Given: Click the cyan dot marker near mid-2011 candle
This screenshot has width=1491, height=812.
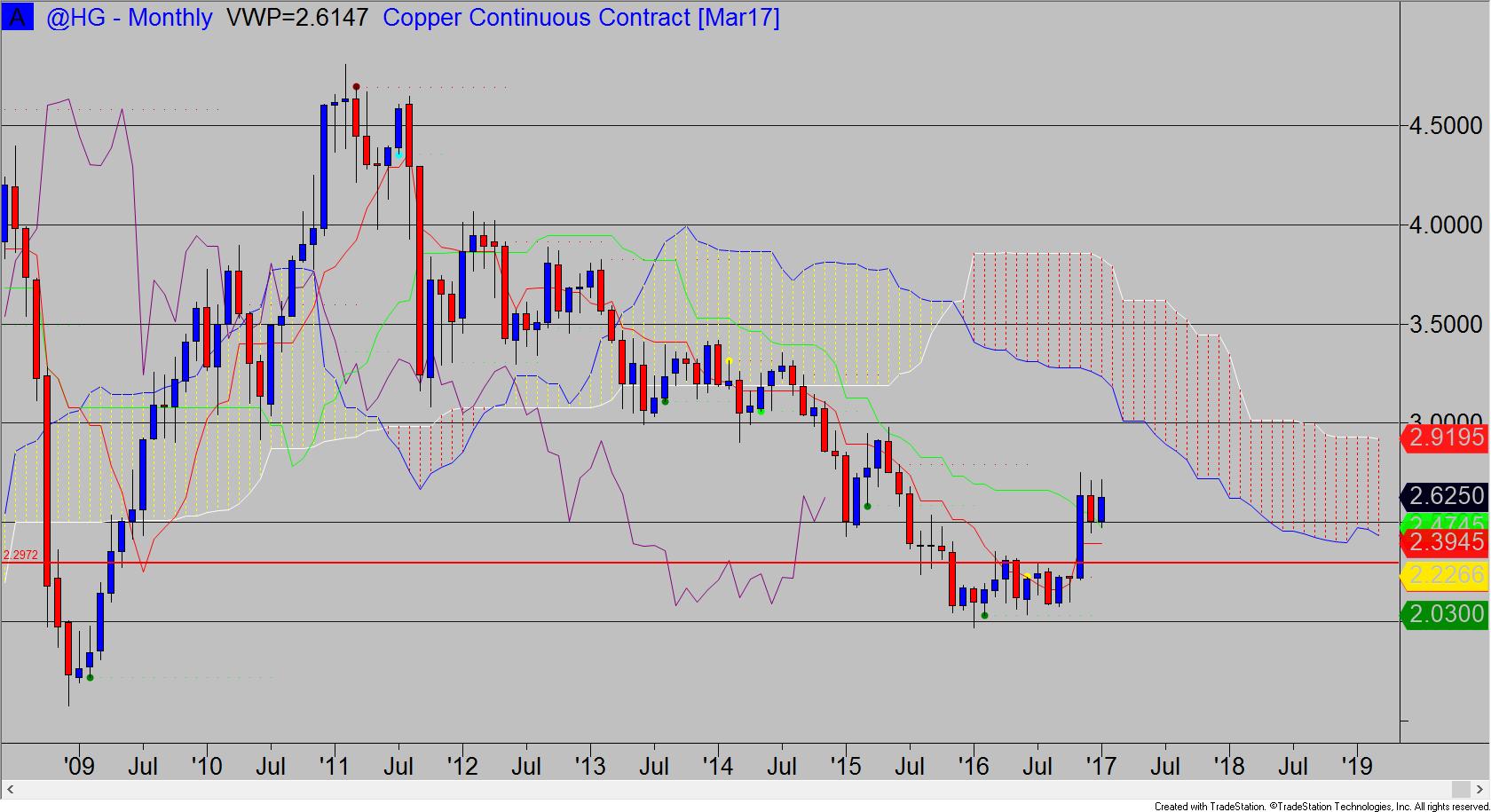Looking at the screenshot, I should tap(399, 156).
